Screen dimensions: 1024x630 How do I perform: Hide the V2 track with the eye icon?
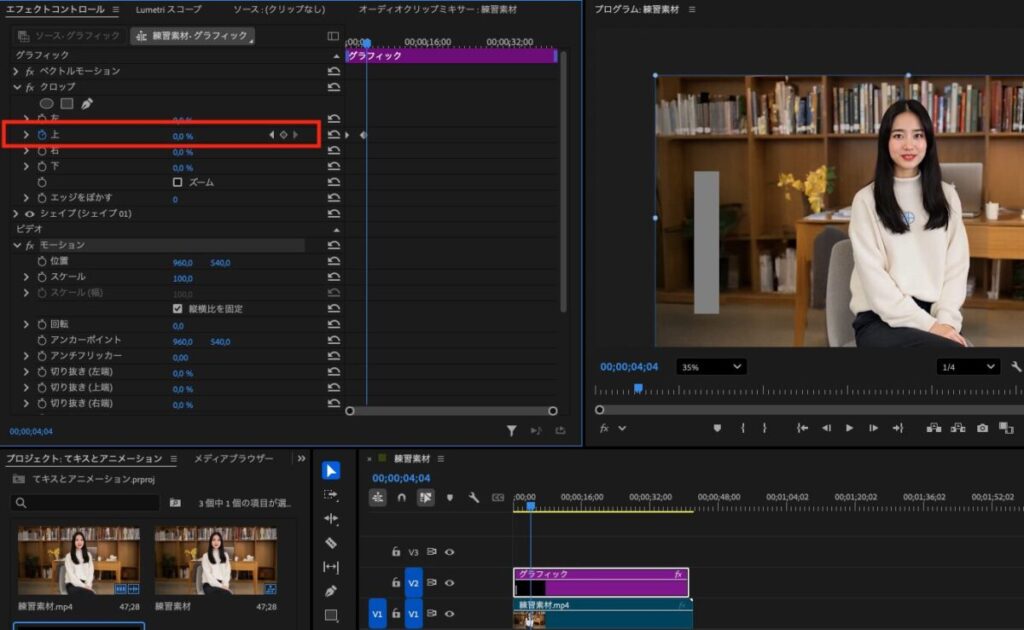pyautogui.click(x=450, y=583)
